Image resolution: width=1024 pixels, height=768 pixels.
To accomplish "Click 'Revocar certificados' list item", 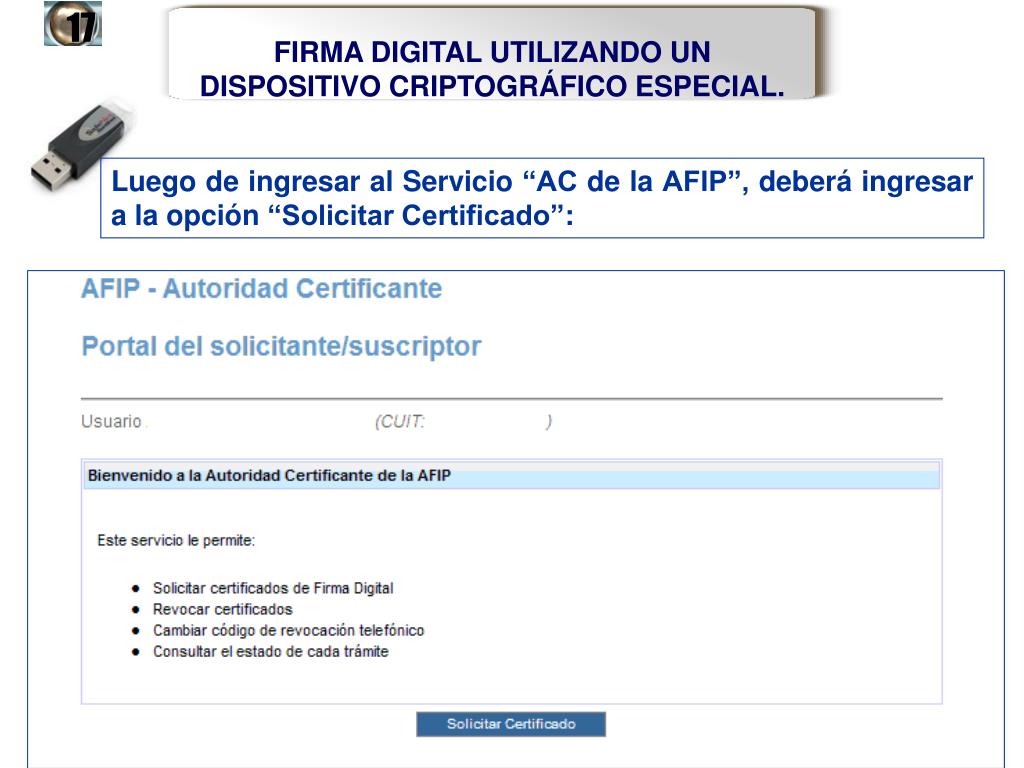I will [x=223, y=609].
